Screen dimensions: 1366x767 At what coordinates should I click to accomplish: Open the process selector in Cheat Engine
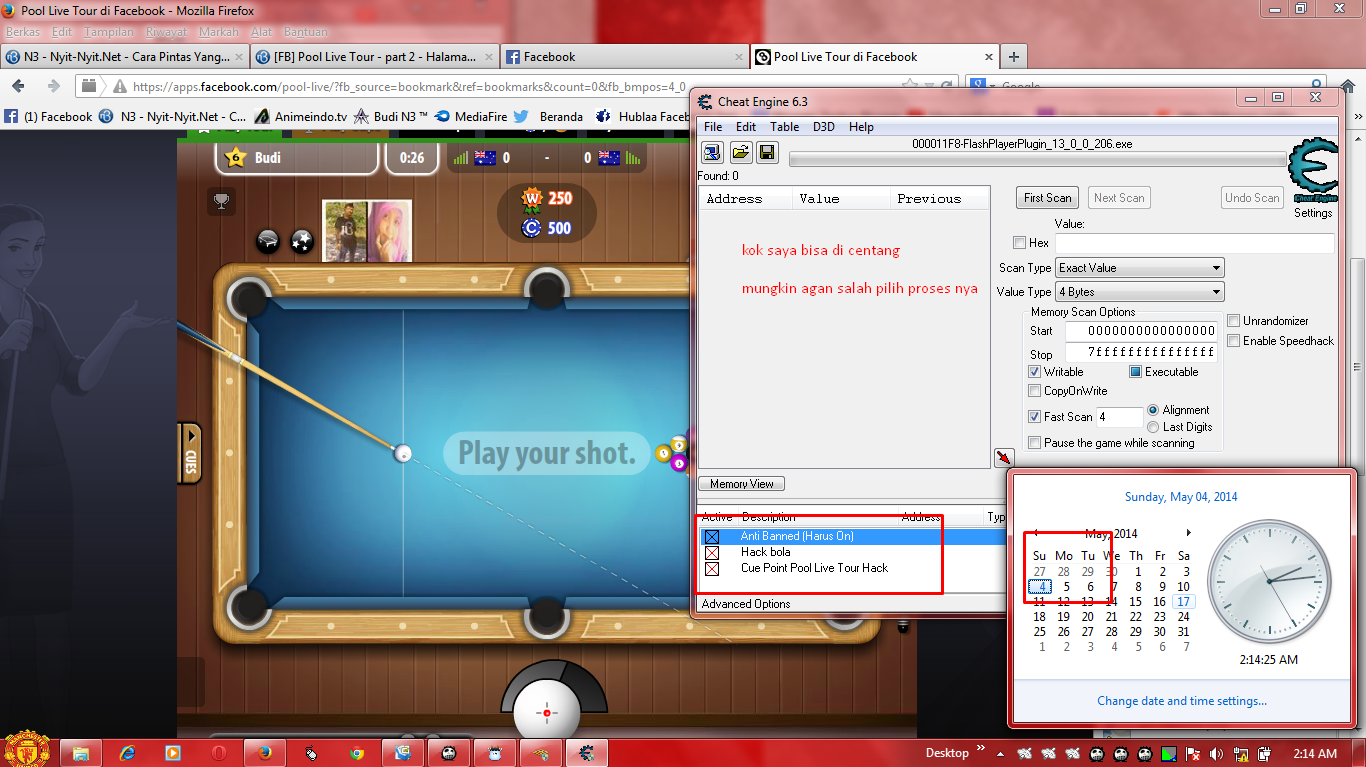click(x=712, y=152)
